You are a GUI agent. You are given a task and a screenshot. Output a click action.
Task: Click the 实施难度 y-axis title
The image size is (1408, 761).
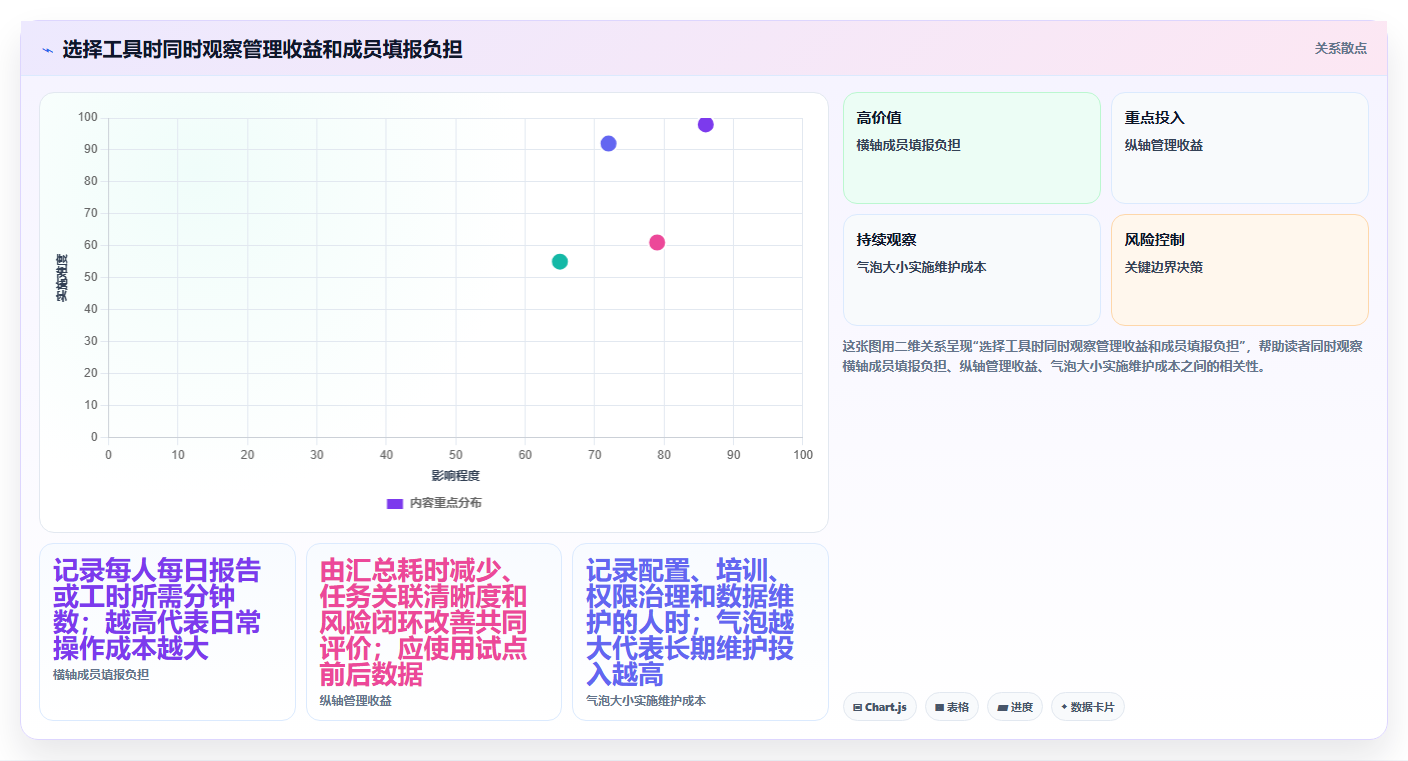[62, 278]
